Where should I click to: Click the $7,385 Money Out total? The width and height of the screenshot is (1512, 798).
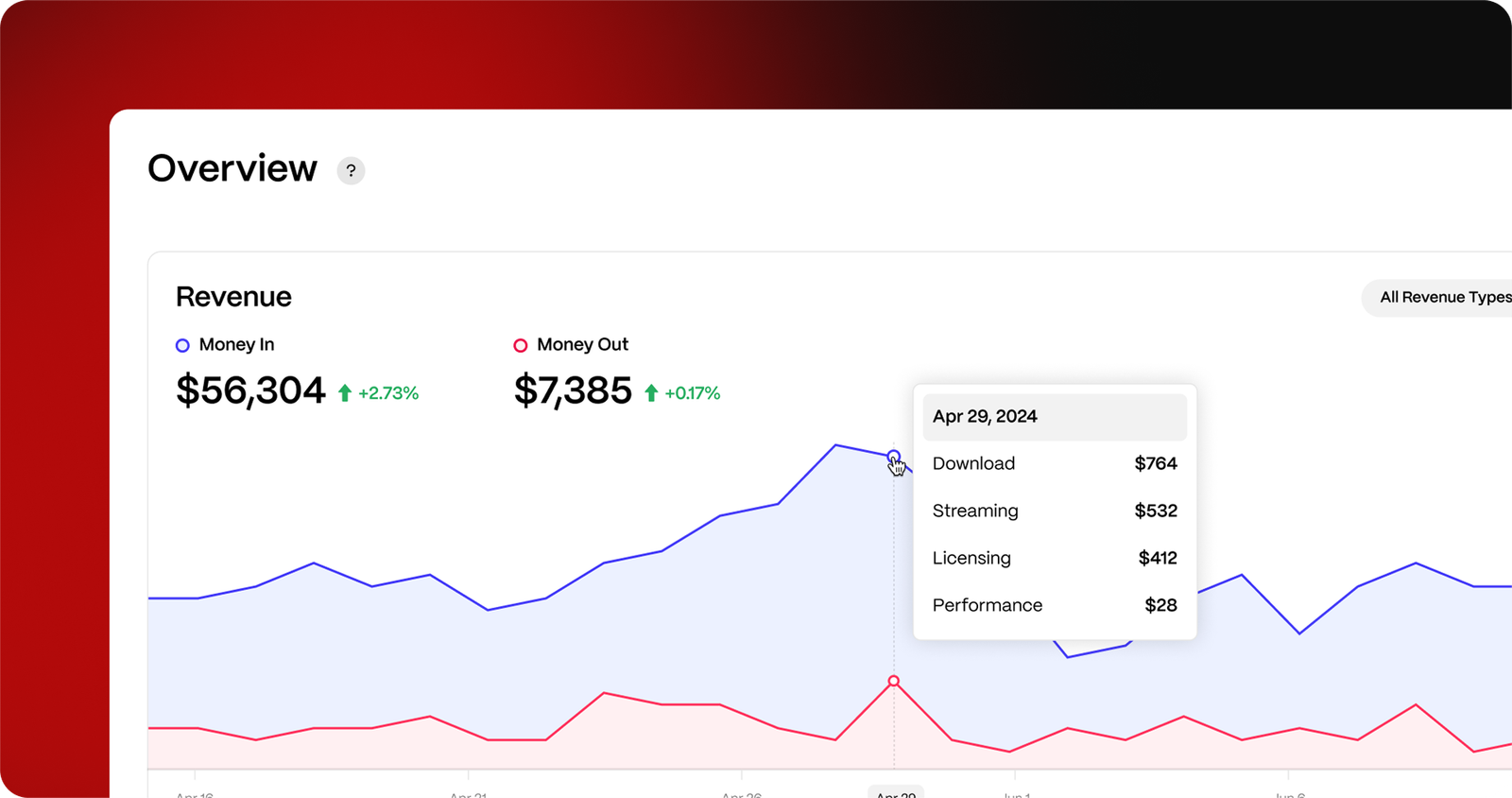coord(573,390)
